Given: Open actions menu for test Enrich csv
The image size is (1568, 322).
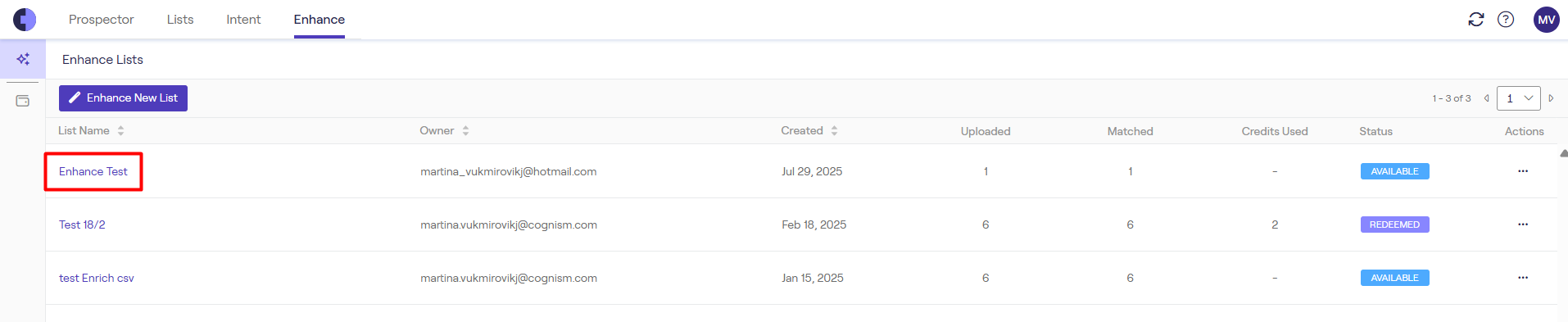Looking at the screenshot, I should pyautogui.click(x=1523, y=278).
